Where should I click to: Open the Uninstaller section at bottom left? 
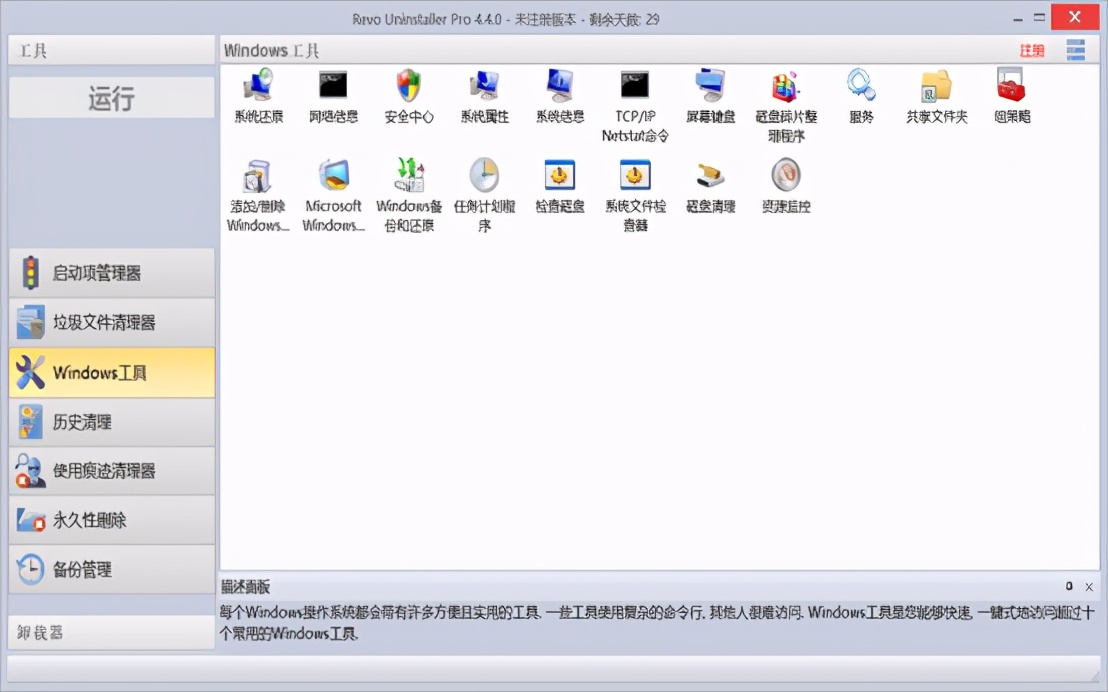click(110, 632)
